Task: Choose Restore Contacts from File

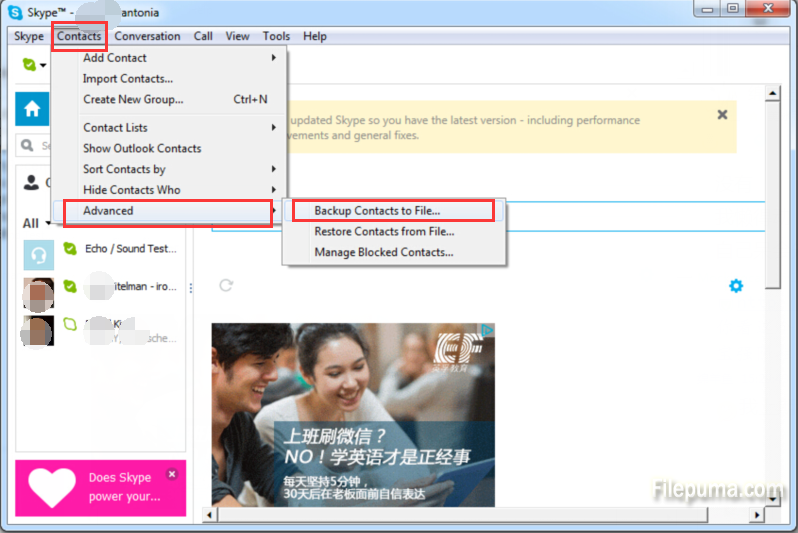Action: tap(384, 231)
